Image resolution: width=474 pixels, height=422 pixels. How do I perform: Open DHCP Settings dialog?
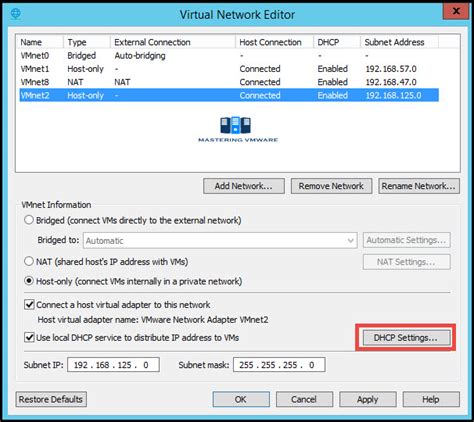click(406, 338)
